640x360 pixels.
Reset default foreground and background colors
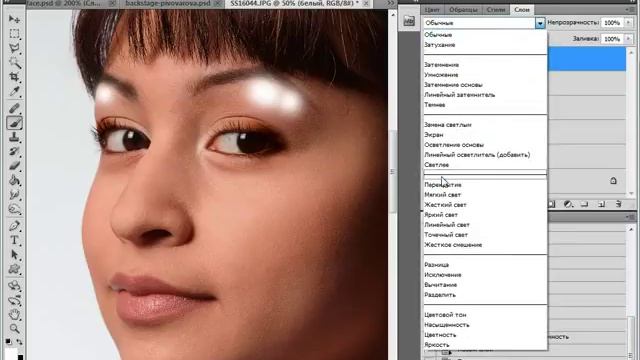tap(9, 341)
